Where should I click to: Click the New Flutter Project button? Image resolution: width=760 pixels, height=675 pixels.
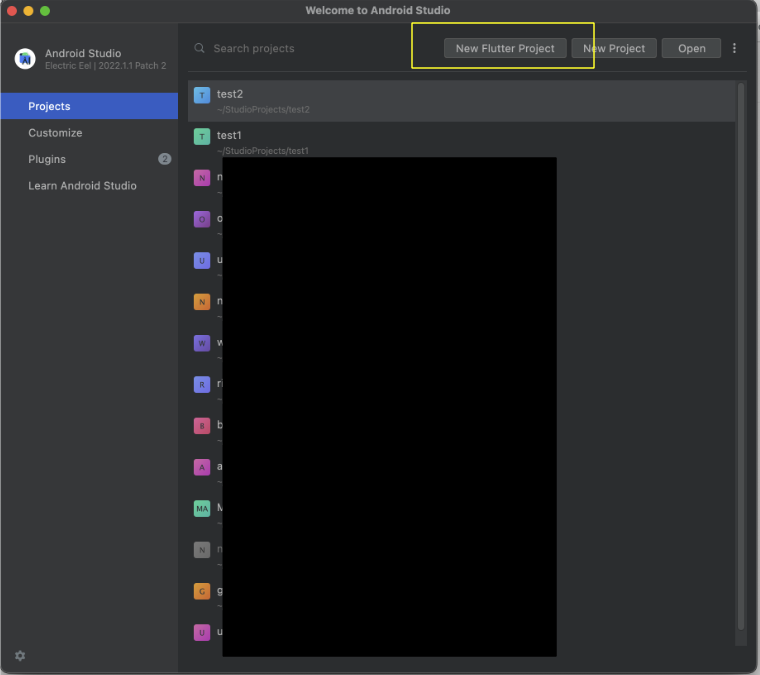505,48
